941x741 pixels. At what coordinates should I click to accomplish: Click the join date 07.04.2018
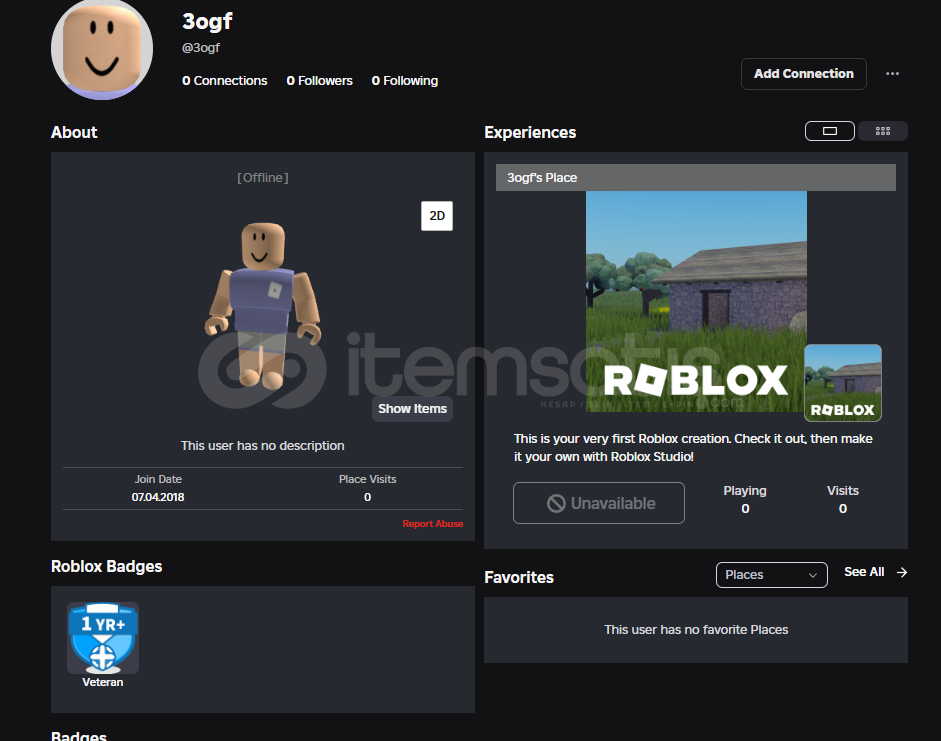158,497
